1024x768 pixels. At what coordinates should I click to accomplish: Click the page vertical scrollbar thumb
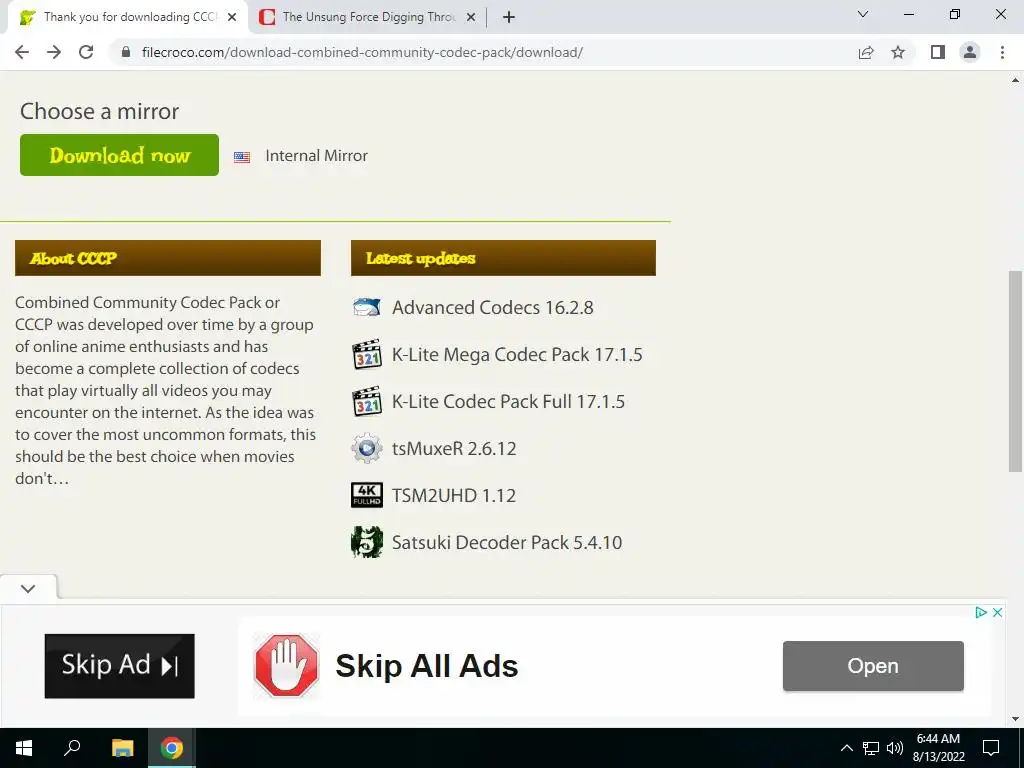coord(1015,371)
